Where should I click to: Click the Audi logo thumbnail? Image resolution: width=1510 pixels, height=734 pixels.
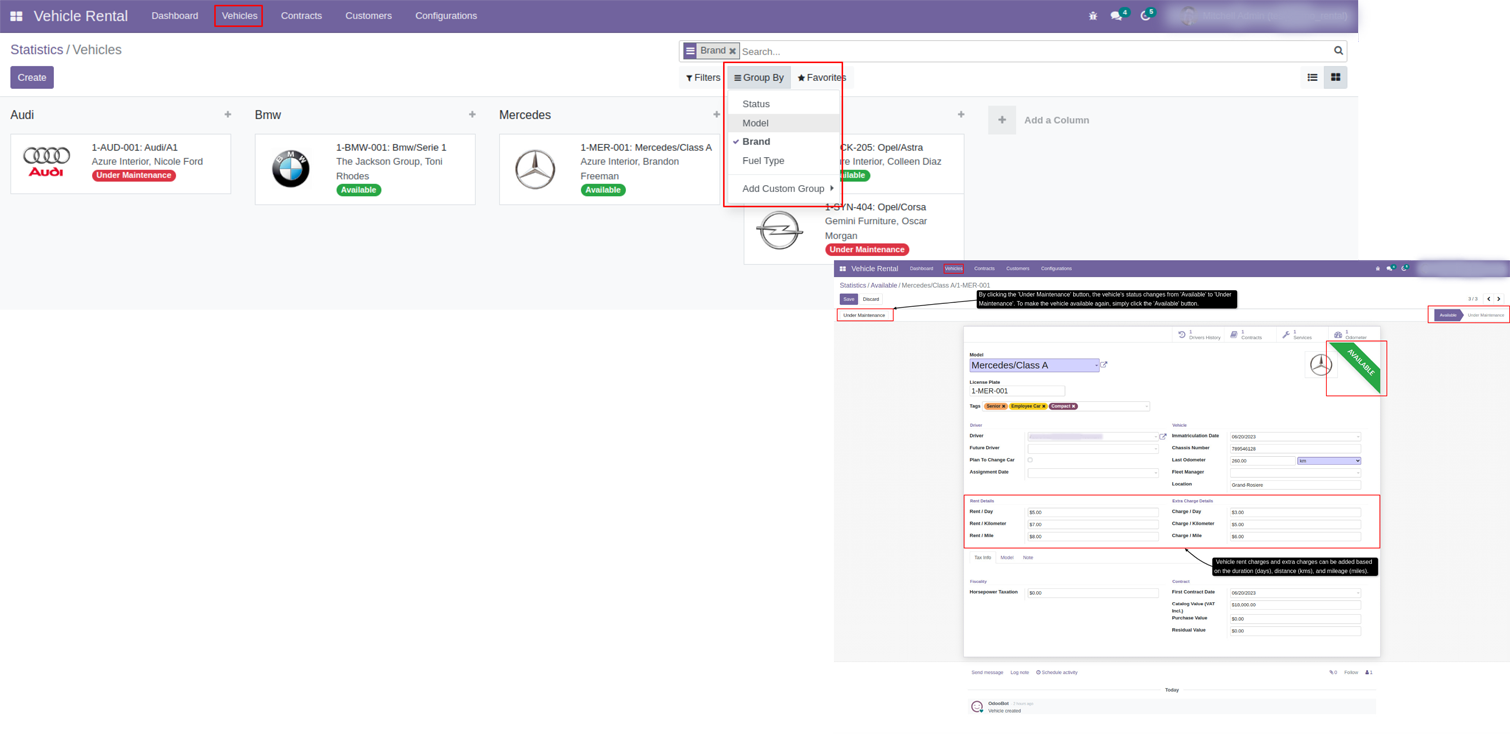[x=47, y=162]
